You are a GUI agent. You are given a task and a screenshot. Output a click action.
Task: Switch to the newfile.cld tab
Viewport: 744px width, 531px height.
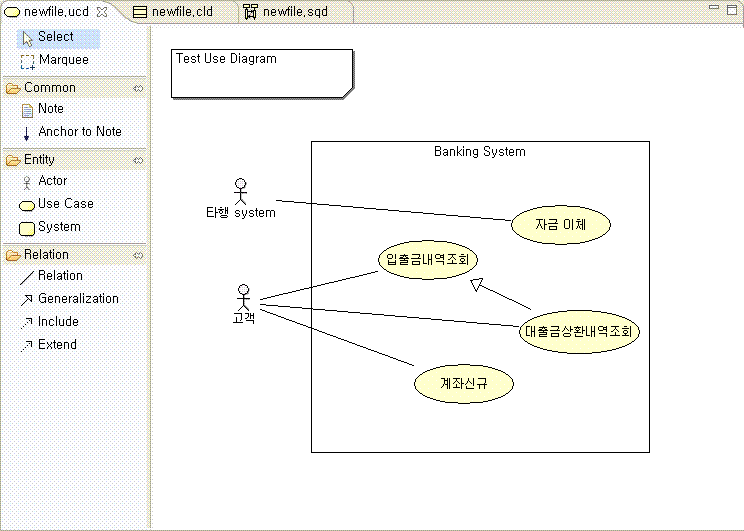click(x=180, y=12)
